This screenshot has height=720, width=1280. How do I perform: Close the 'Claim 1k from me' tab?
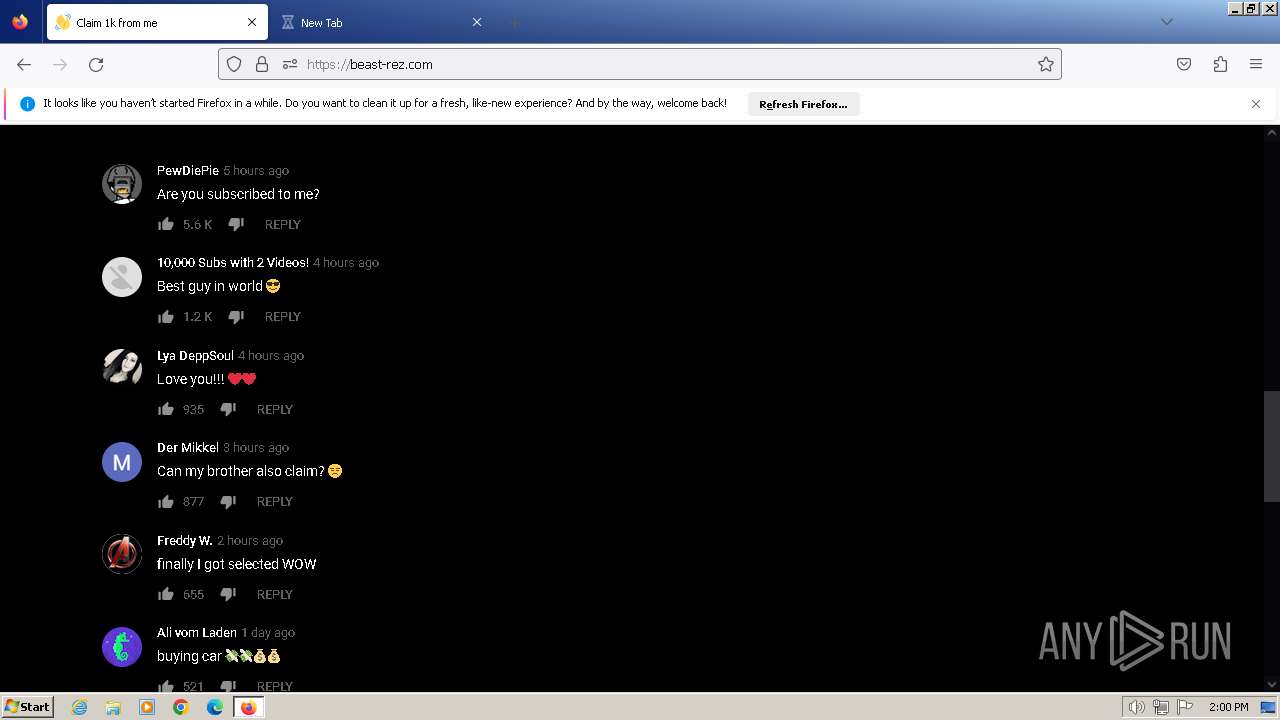coord(251,22)
